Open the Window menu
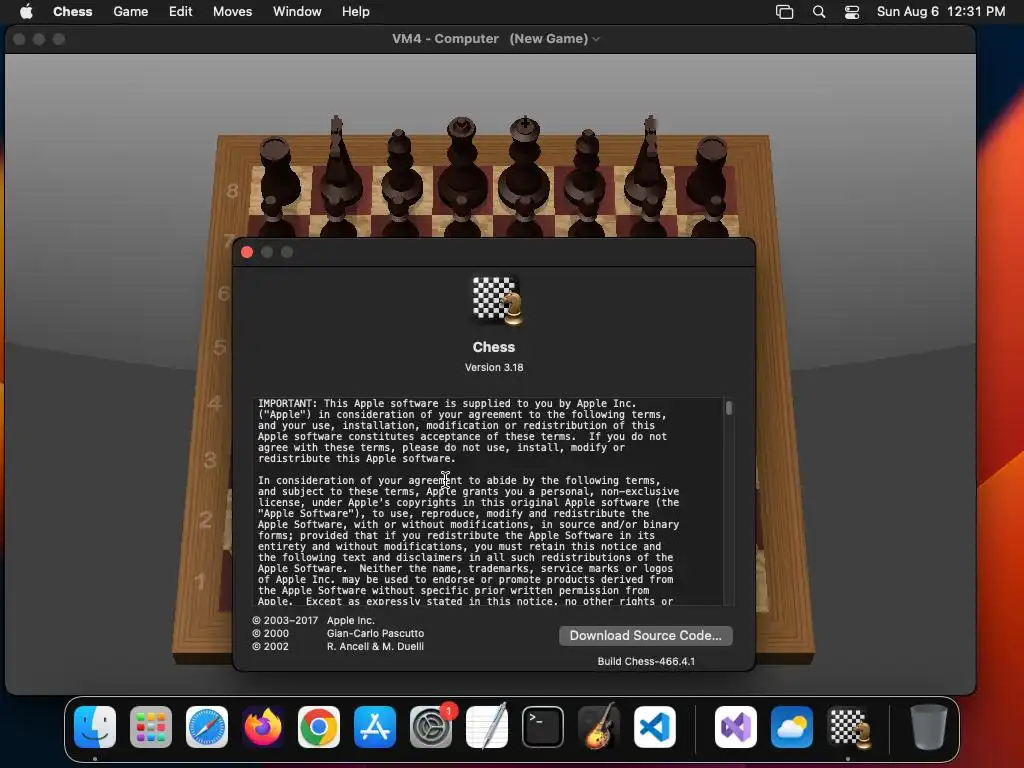 tap(297, 11)
